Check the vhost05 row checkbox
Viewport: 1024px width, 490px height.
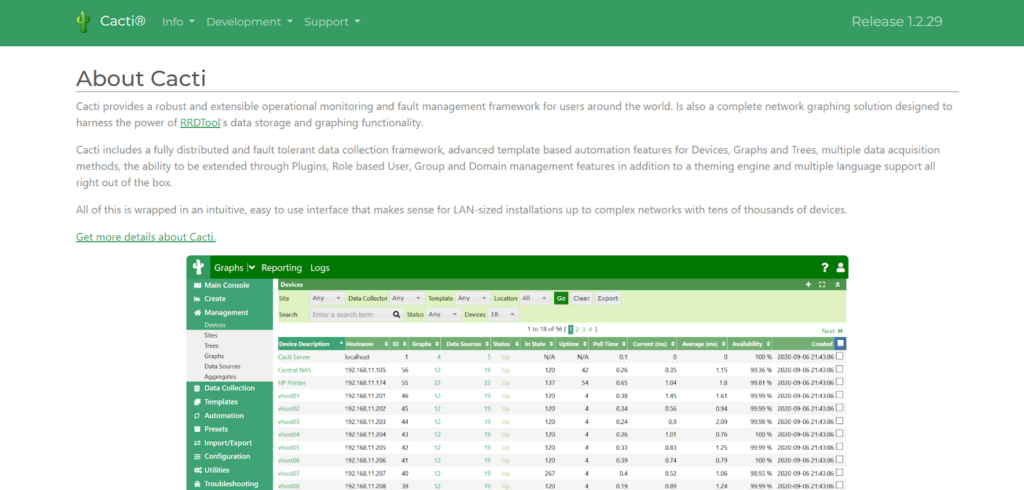(x=840, y=447)
